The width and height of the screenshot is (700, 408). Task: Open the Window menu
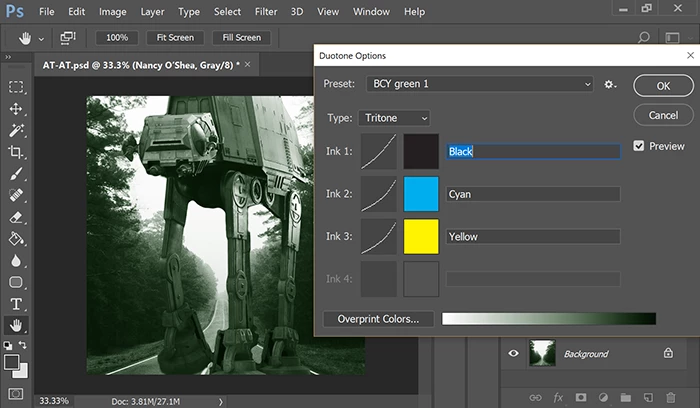click(371, 12)
